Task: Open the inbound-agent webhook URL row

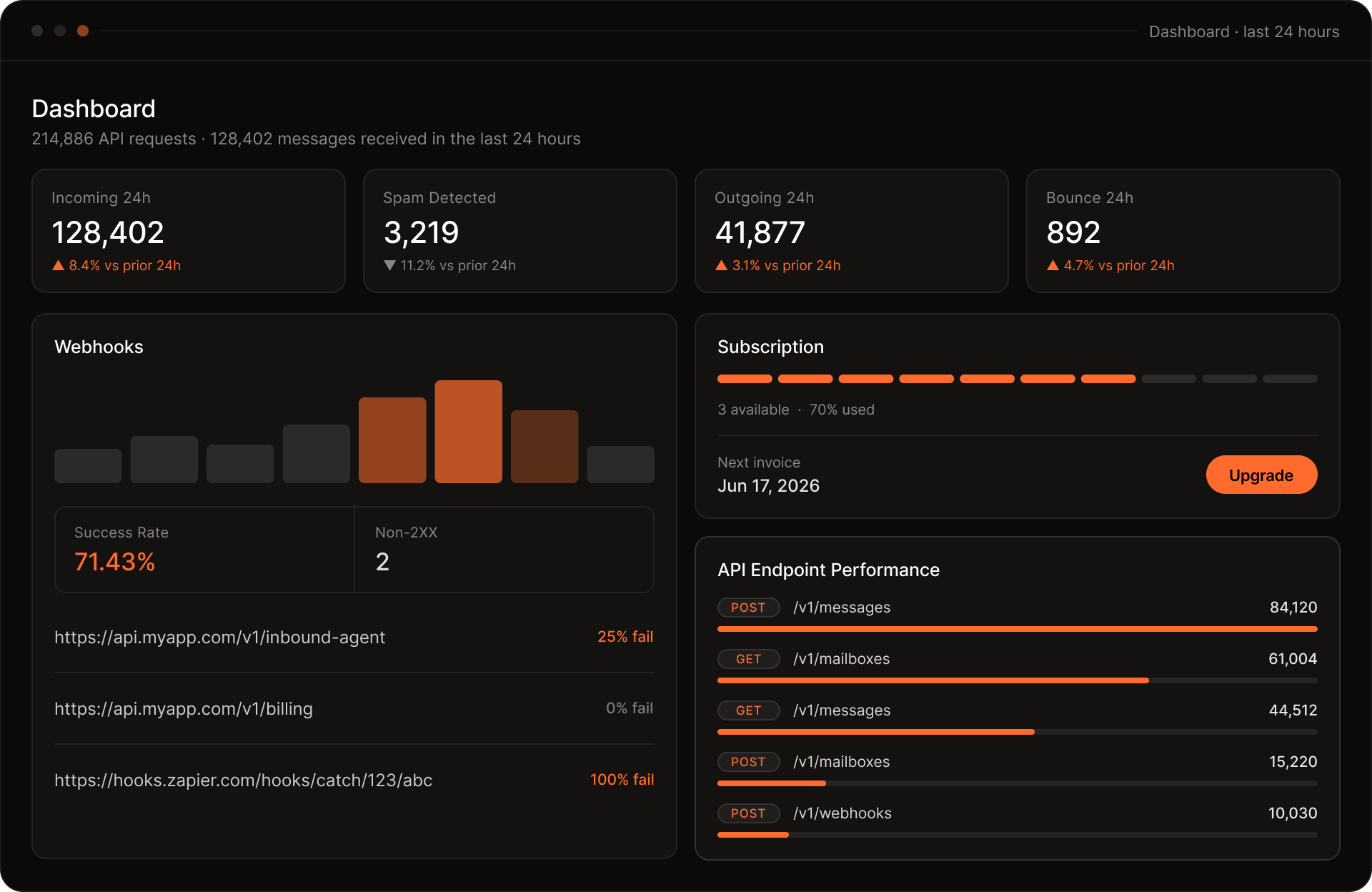Action: (354, 637)
